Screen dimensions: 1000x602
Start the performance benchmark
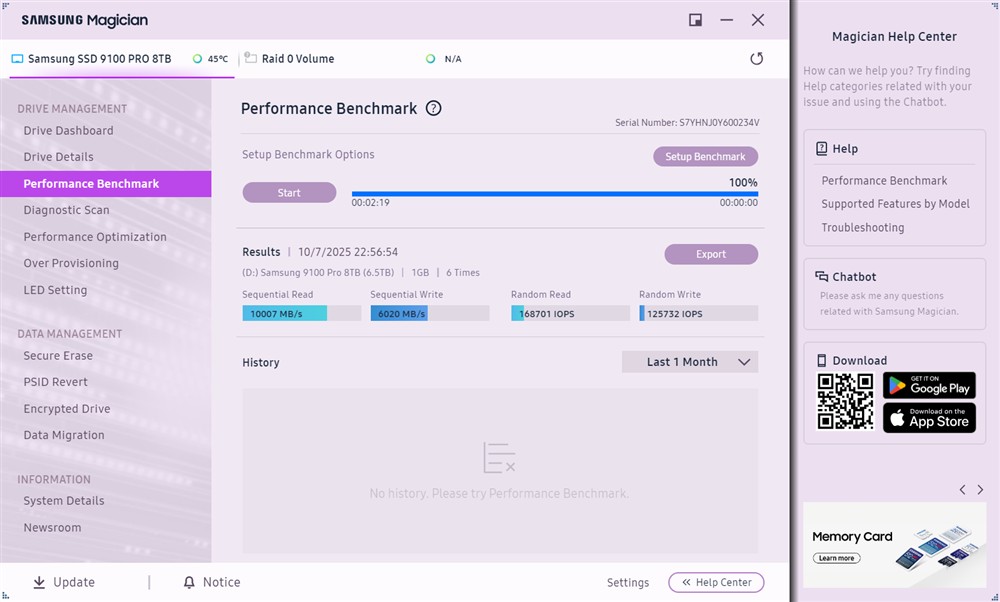point(289,193)
